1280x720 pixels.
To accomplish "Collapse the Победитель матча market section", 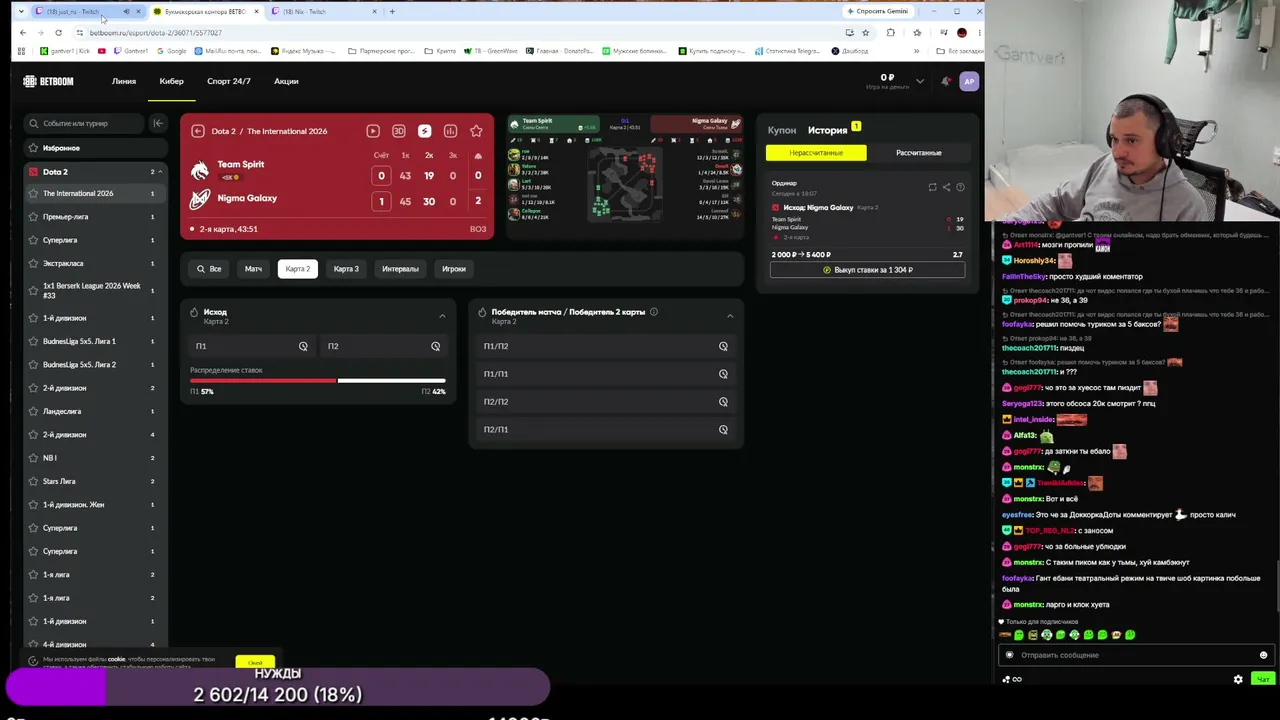I will [730, 316].
